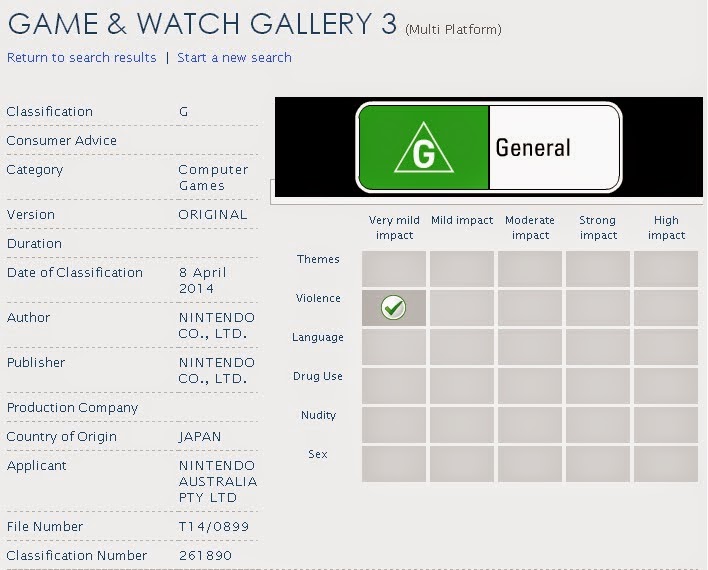Click the Classification value G
The height and width of the screenshot is (570, 708).
(183, 112)
